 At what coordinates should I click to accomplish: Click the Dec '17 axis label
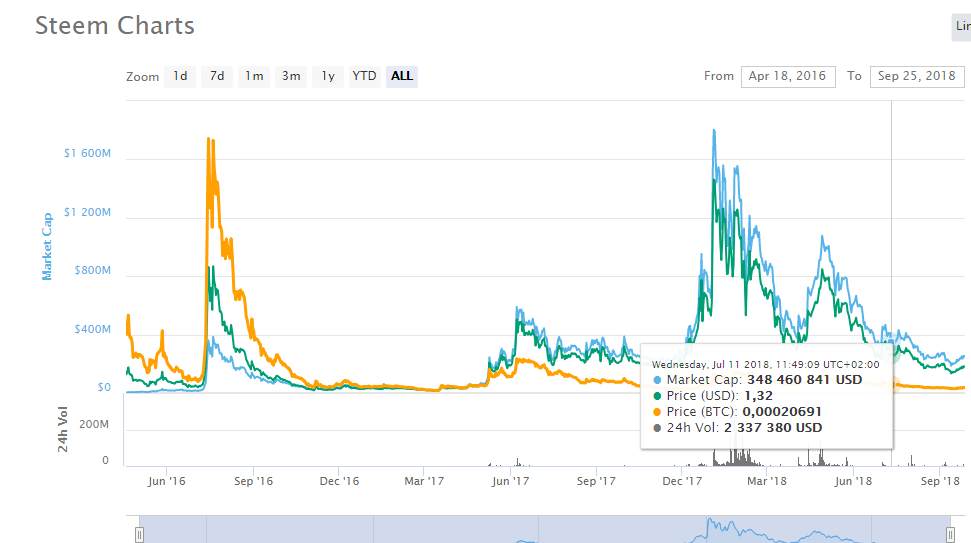pos(682,481)
